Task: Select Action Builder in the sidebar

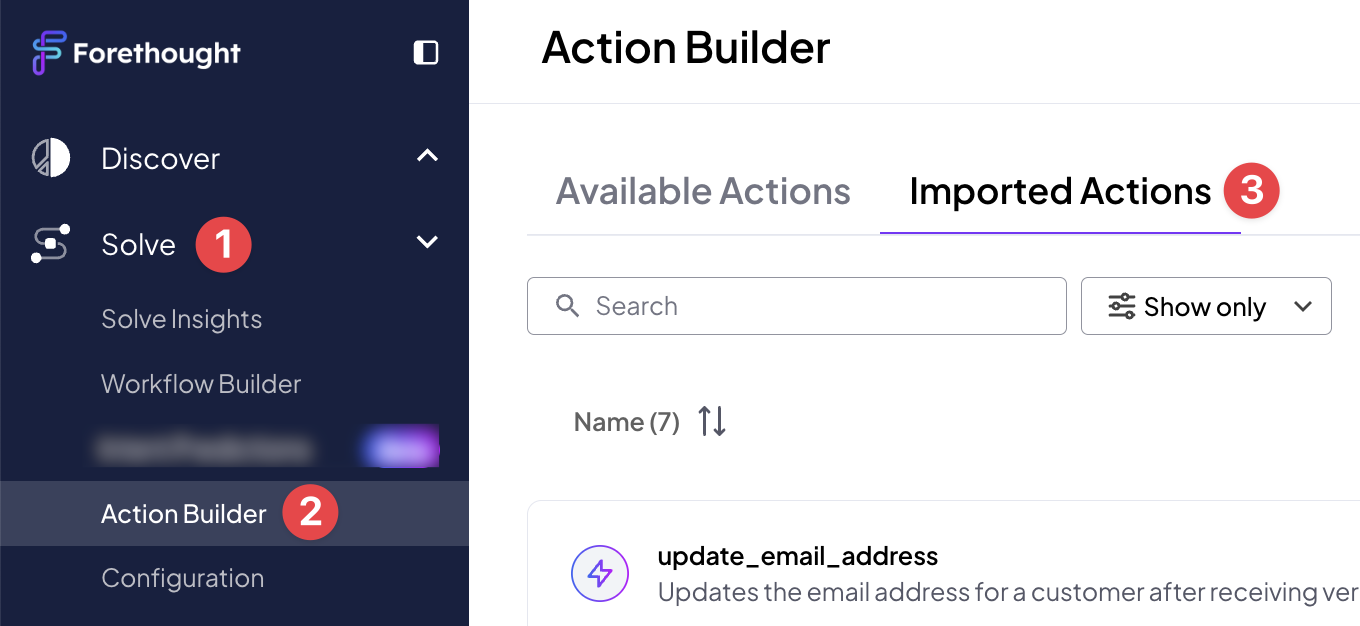Action: pyautogui.click(x=184, y=514)
